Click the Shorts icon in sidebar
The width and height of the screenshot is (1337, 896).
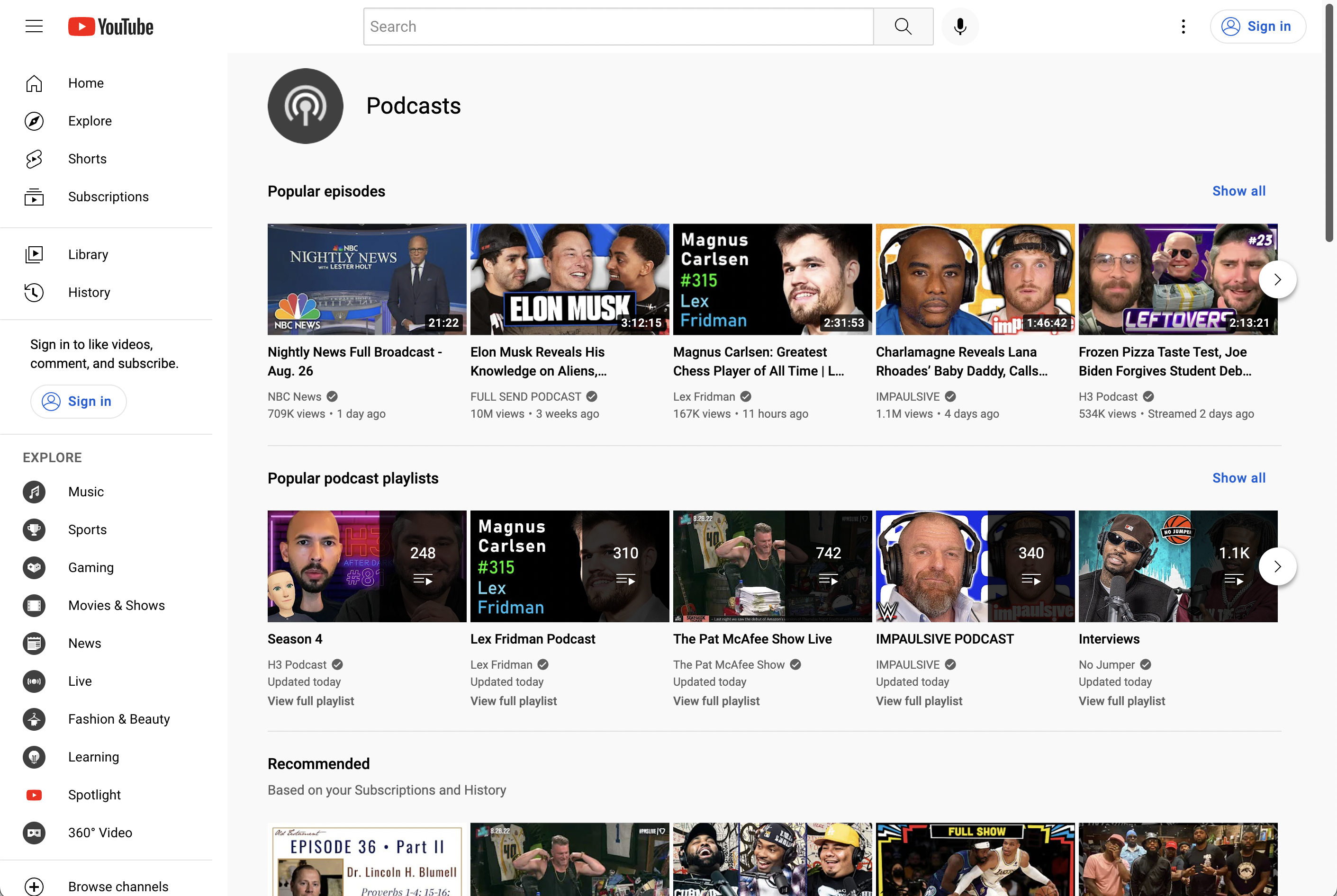(34, 159)
